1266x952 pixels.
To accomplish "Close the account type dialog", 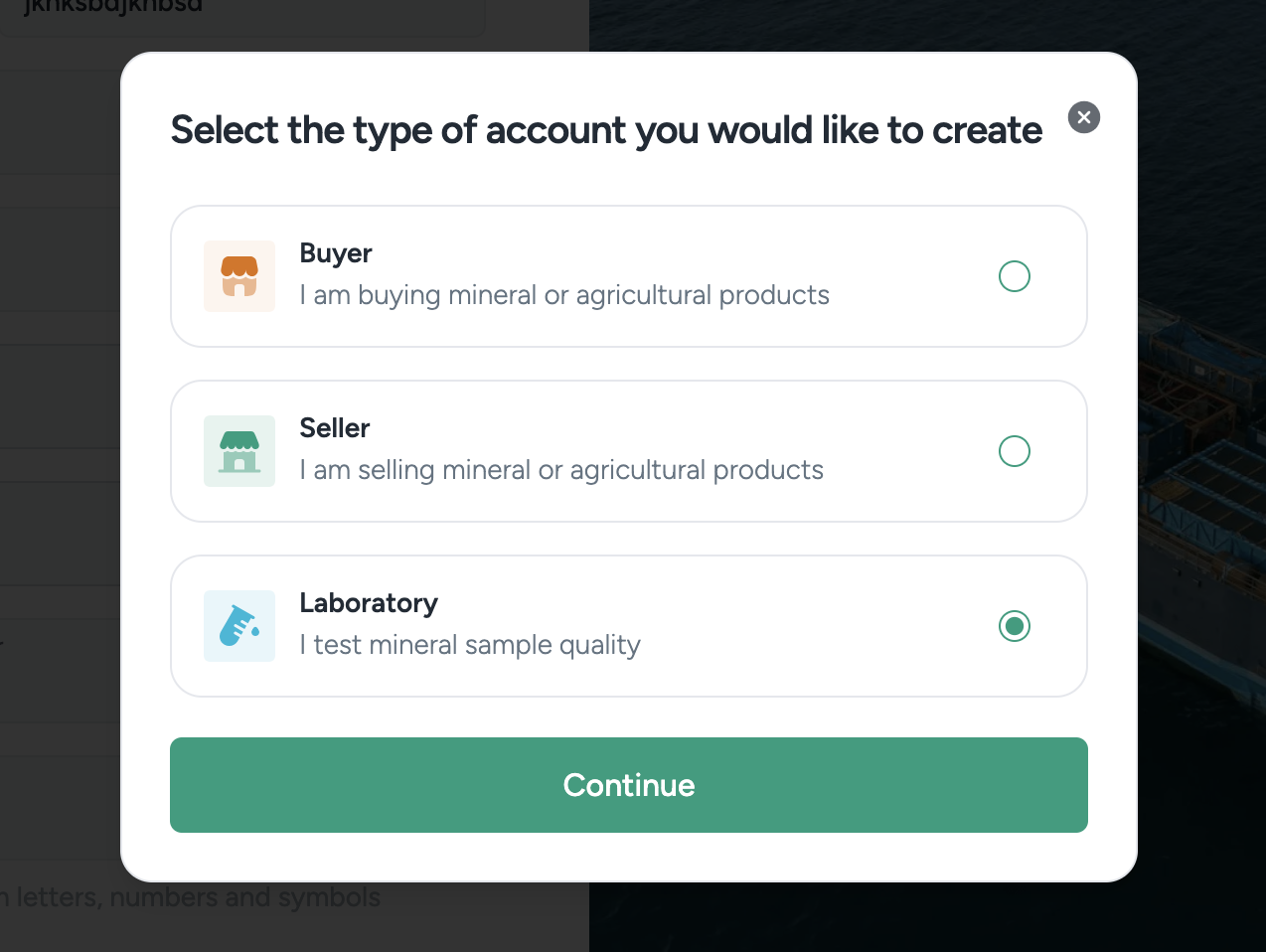I will point(1084,117).
